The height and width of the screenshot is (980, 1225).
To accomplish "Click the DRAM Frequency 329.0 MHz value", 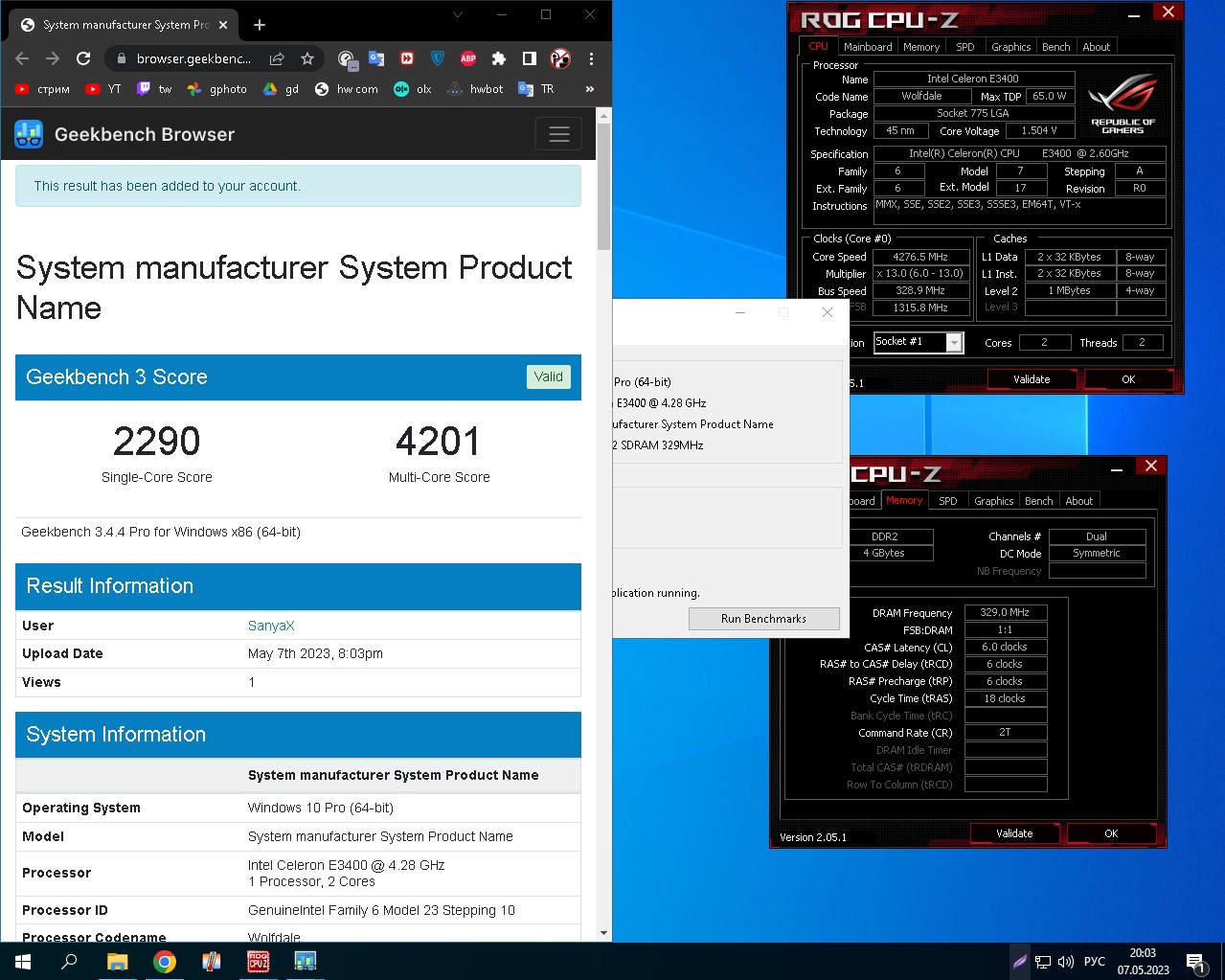I will 1005,612.
